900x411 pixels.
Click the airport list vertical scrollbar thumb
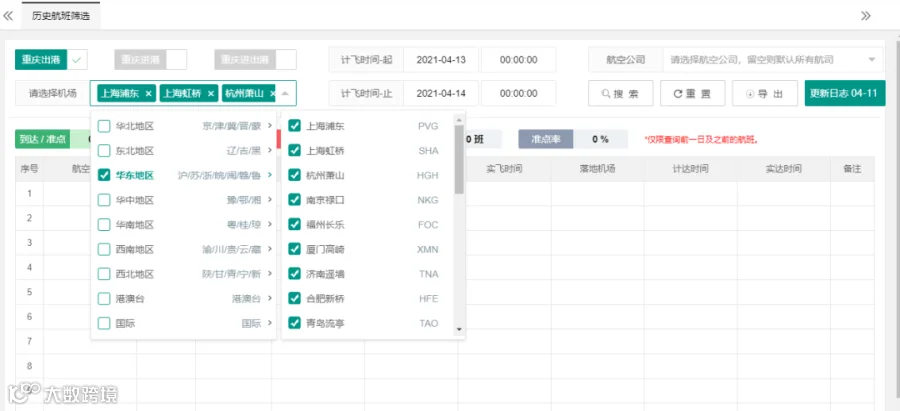point(459,159)
